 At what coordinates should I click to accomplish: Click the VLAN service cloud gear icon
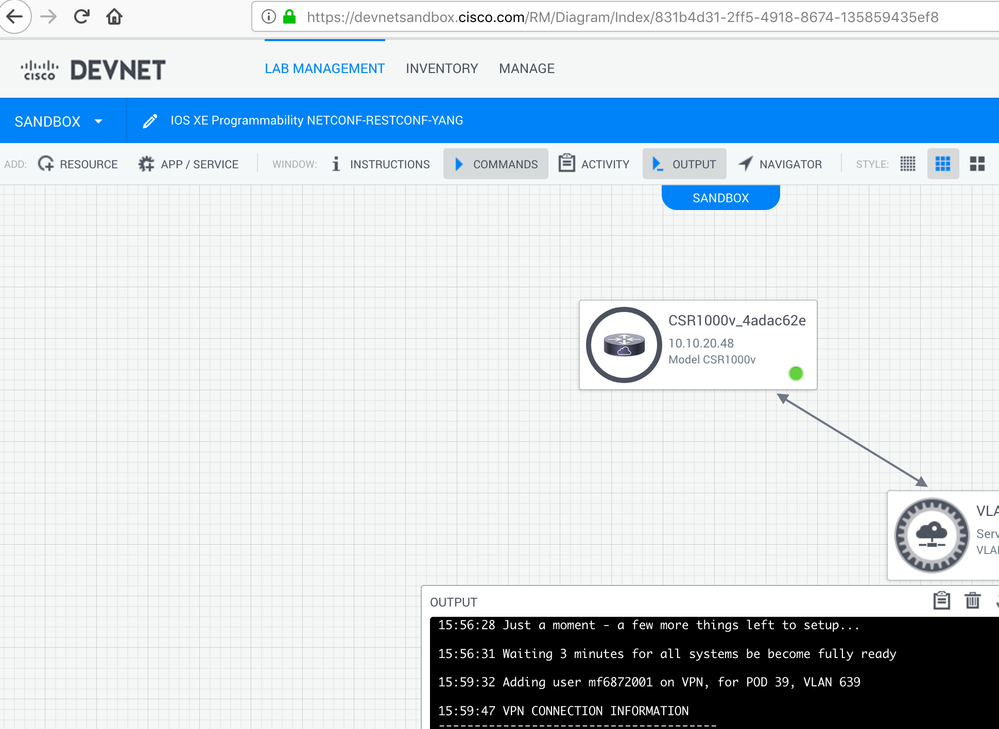point(931,535)
